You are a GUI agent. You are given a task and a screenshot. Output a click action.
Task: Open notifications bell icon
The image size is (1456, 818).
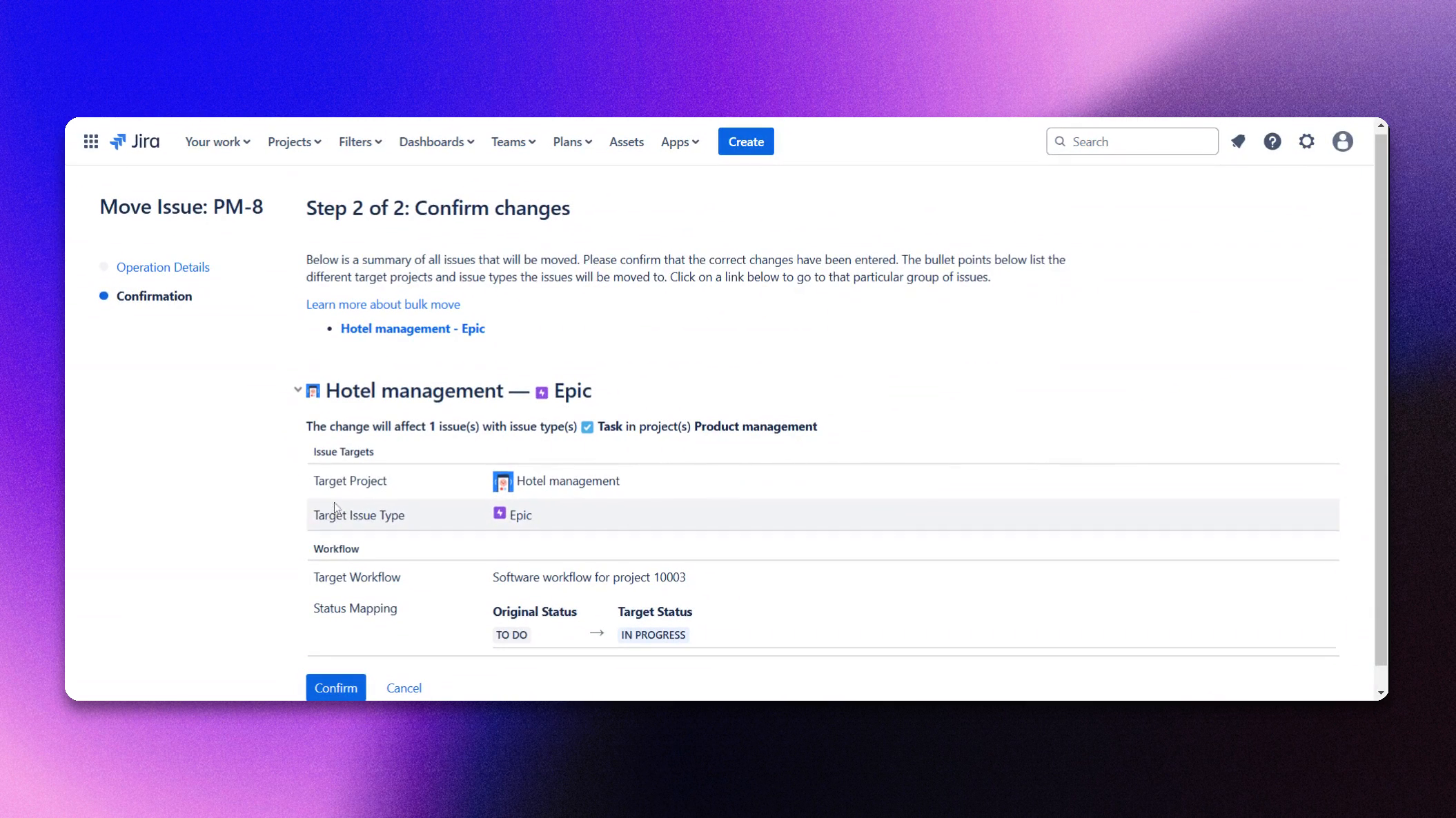pos(1238,141)
